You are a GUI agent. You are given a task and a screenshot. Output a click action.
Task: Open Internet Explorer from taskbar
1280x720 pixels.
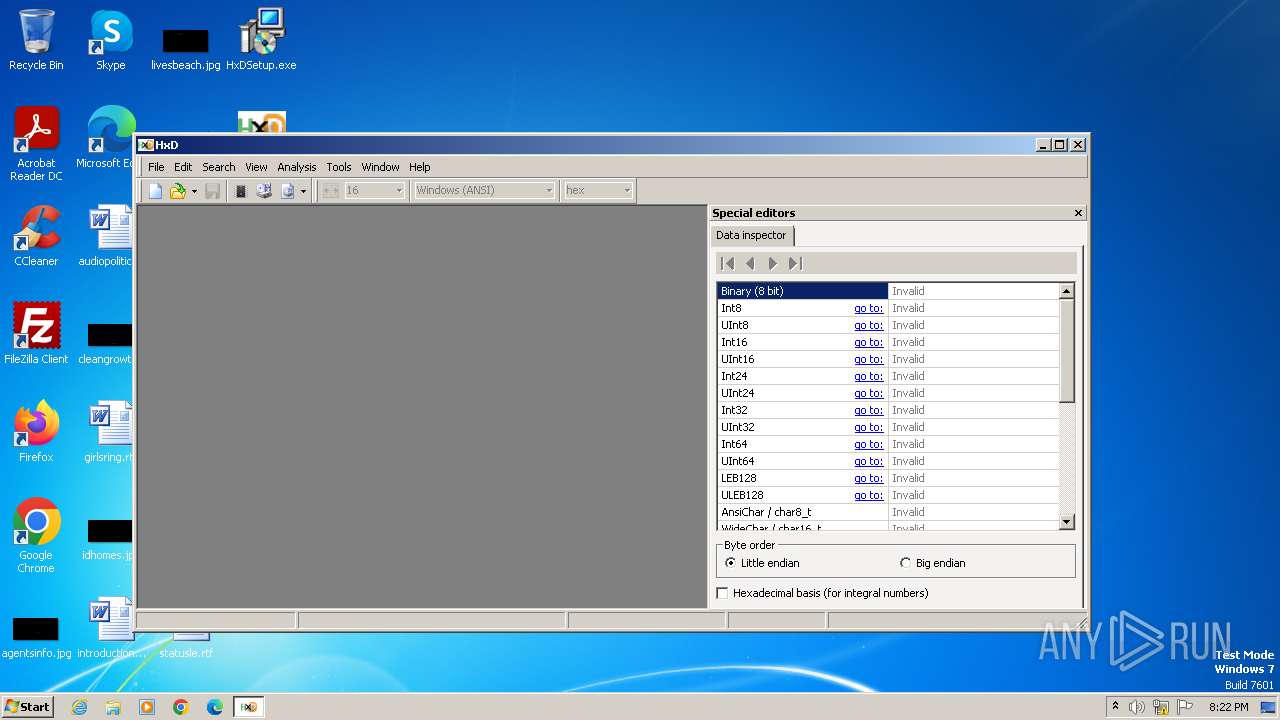(79, 707)
